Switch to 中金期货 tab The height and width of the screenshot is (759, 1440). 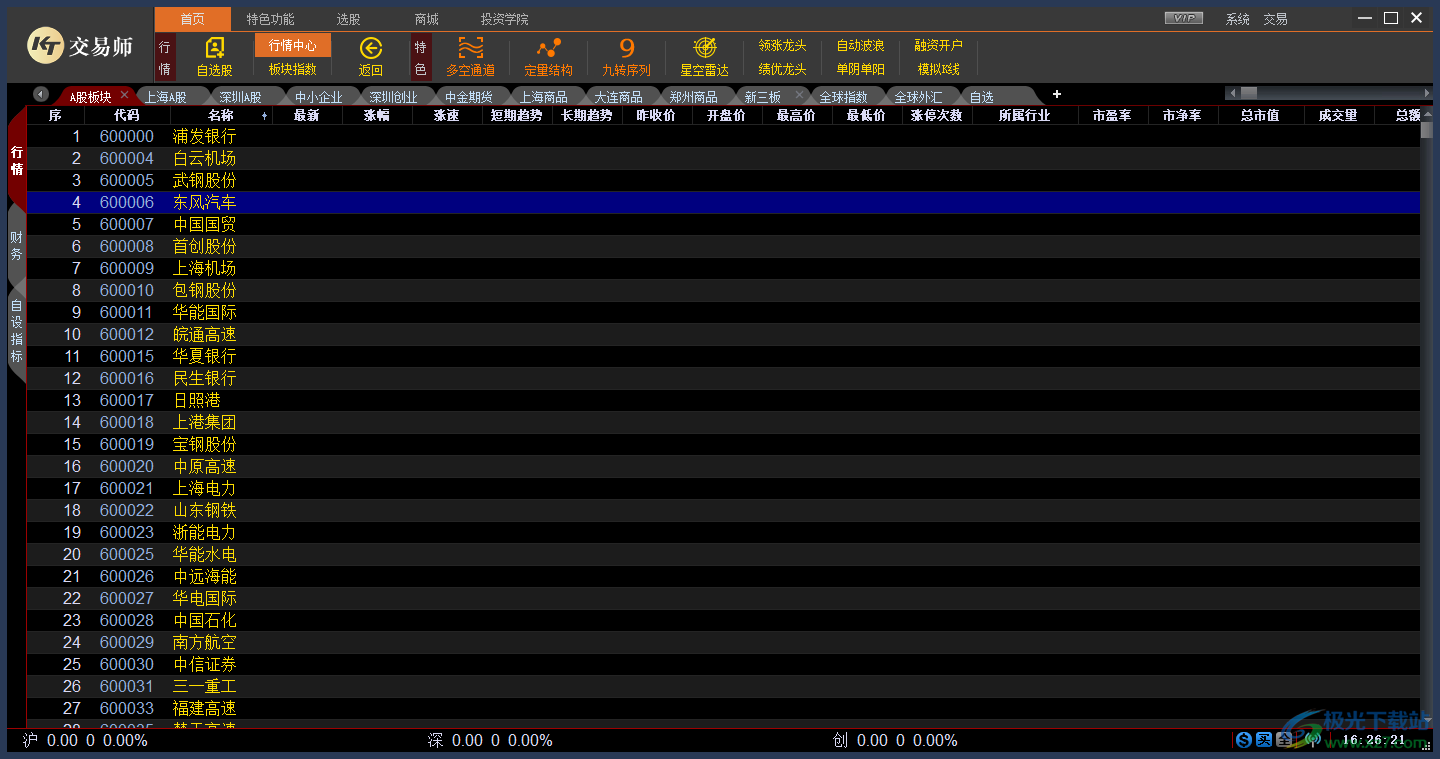coord(469,97)
